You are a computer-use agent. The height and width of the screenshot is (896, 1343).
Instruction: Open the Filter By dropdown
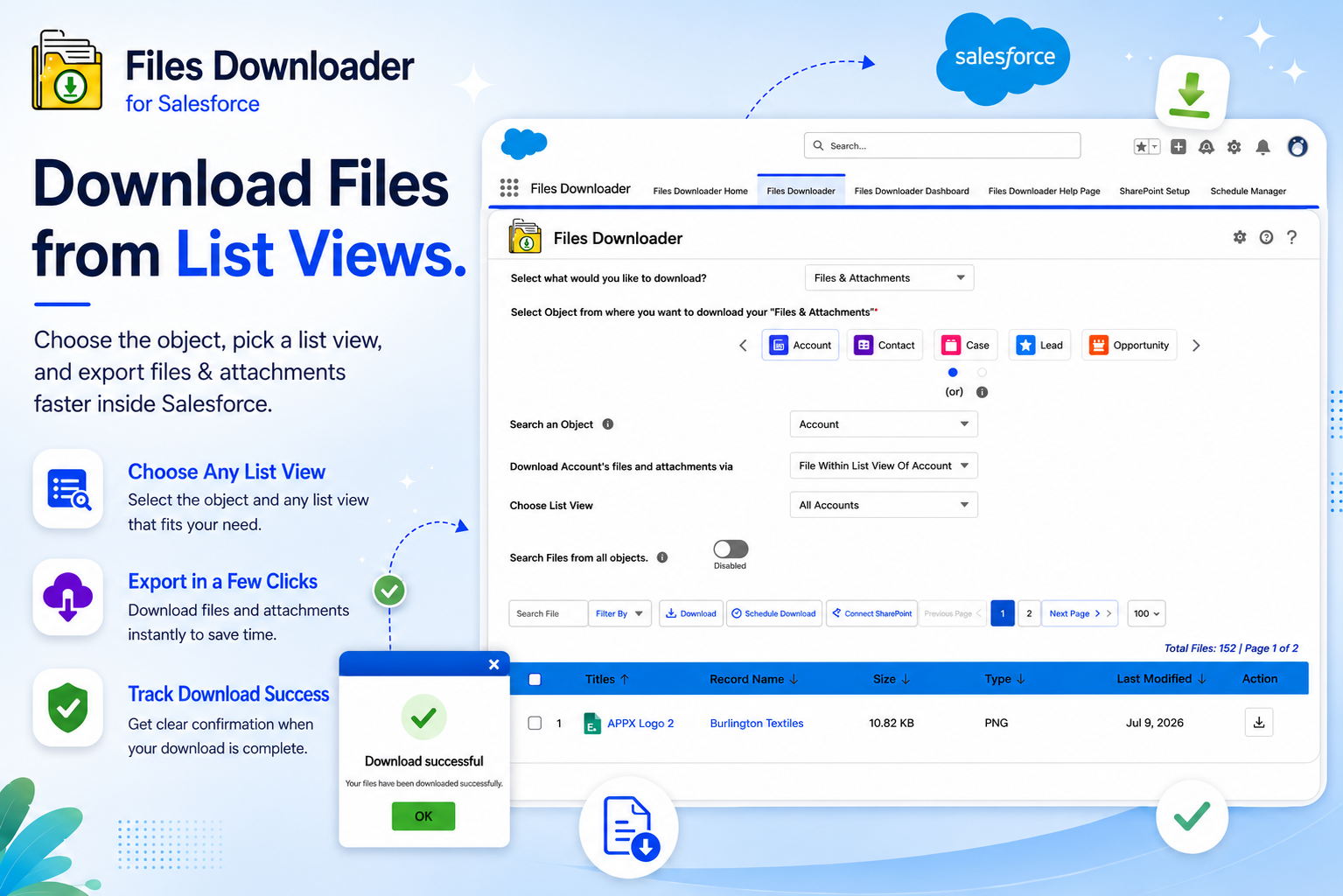pos(619,613)
